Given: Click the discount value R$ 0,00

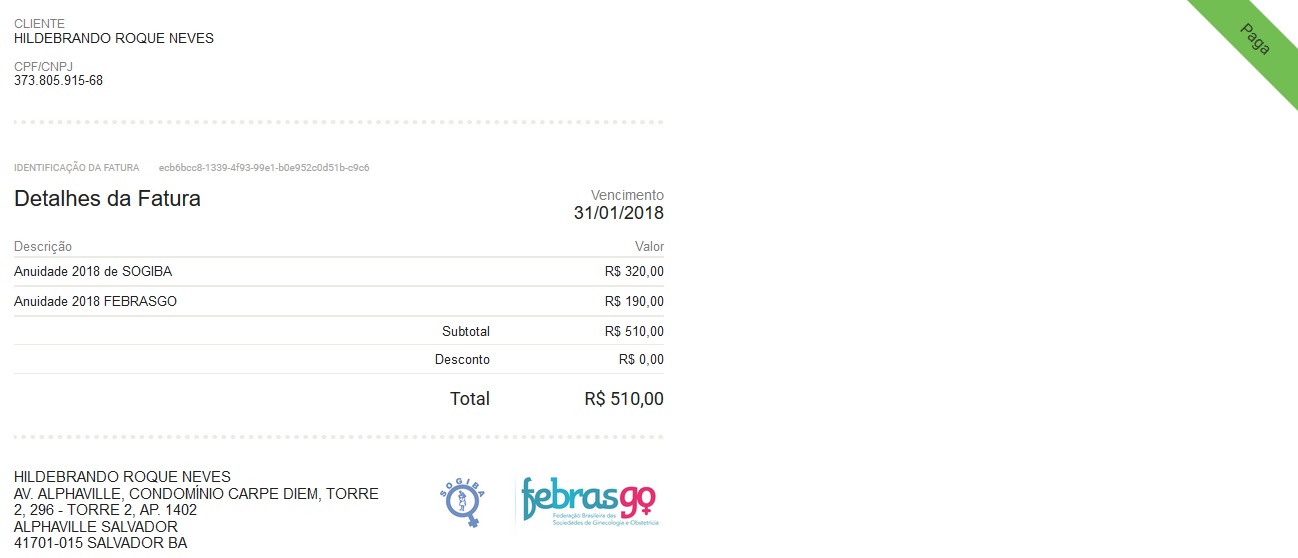Looking at the screenshot, I should 641,360.
